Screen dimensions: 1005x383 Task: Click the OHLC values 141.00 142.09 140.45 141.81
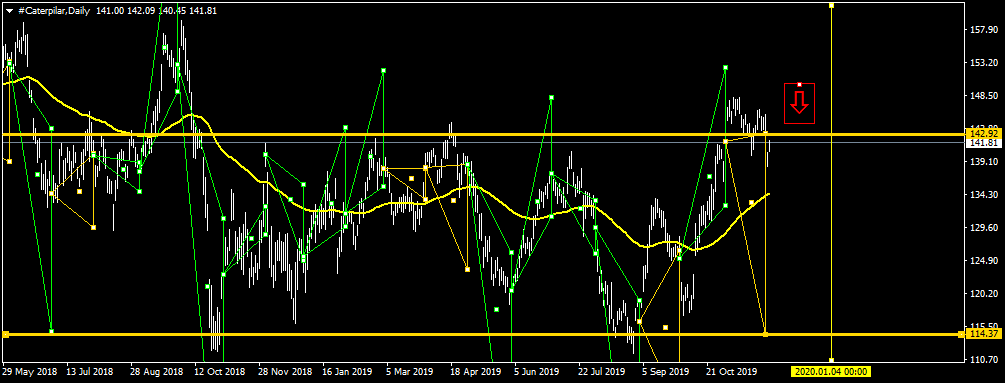pyautogui.click(x=156, y=10)
